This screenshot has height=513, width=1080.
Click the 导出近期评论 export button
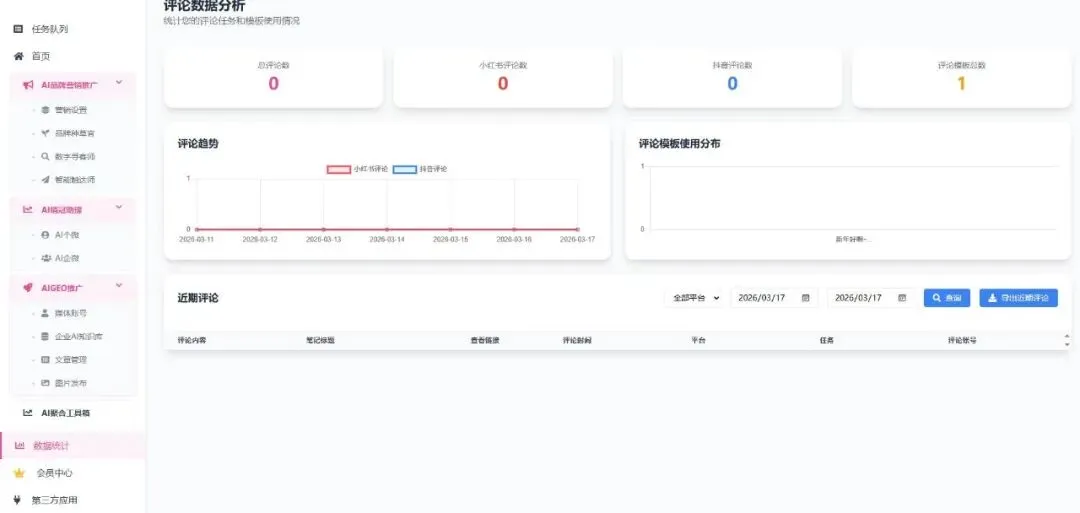[1019, 298]
